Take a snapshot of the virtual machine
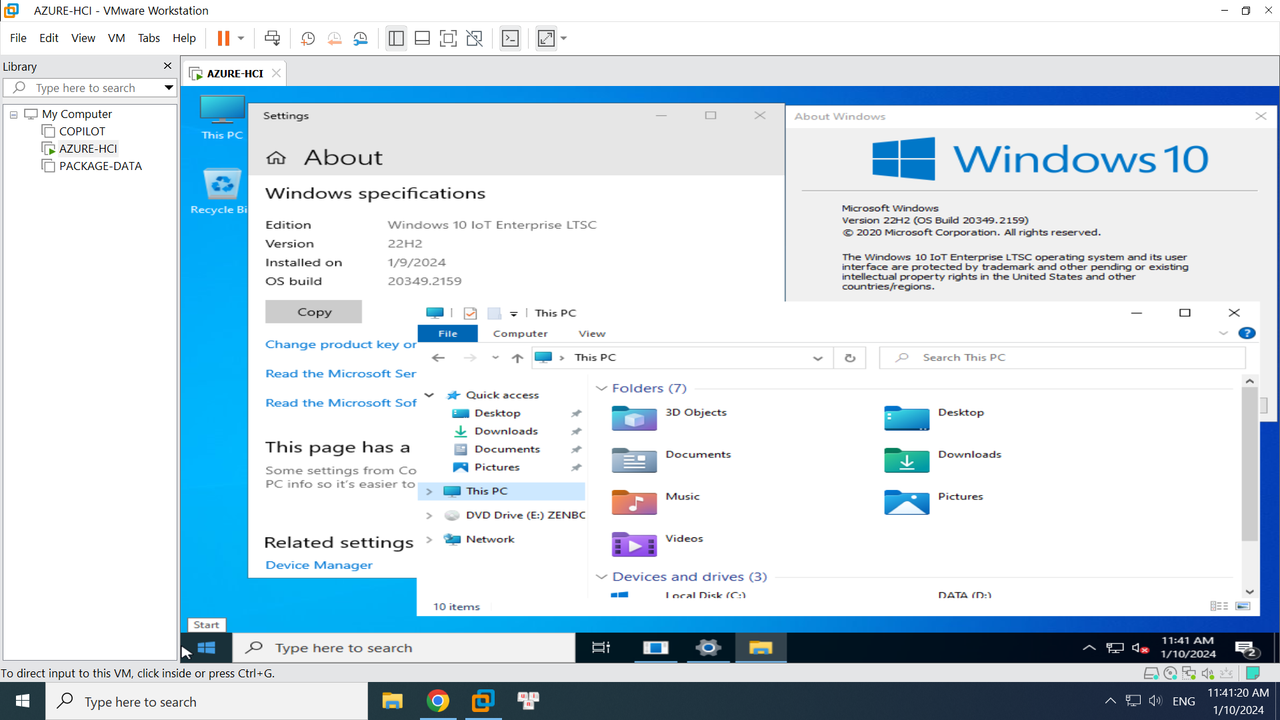Screen dimensions: 1280x720 [308, 38]
